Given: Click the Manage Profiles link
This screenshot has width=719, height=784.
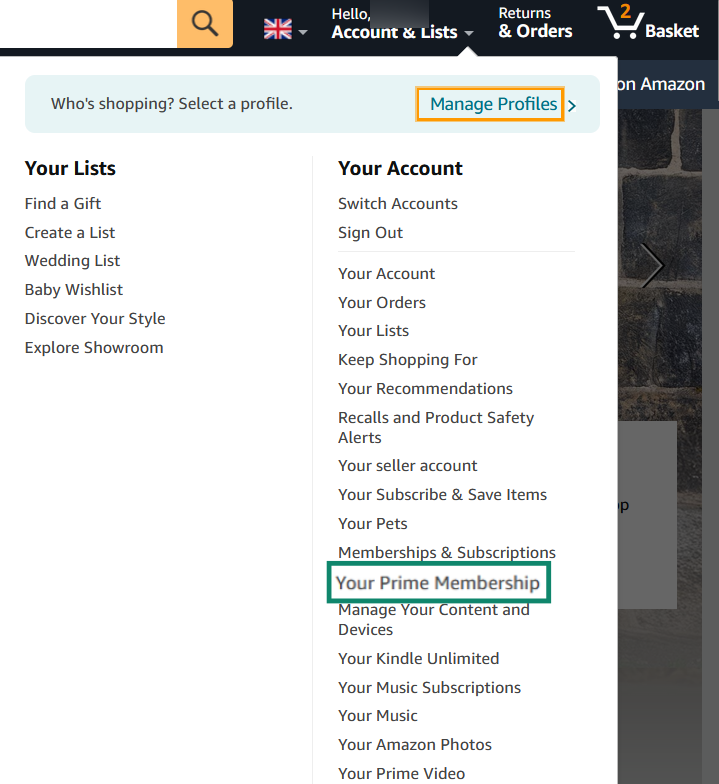Looking at the screenshot, I should tap(493, 104).
